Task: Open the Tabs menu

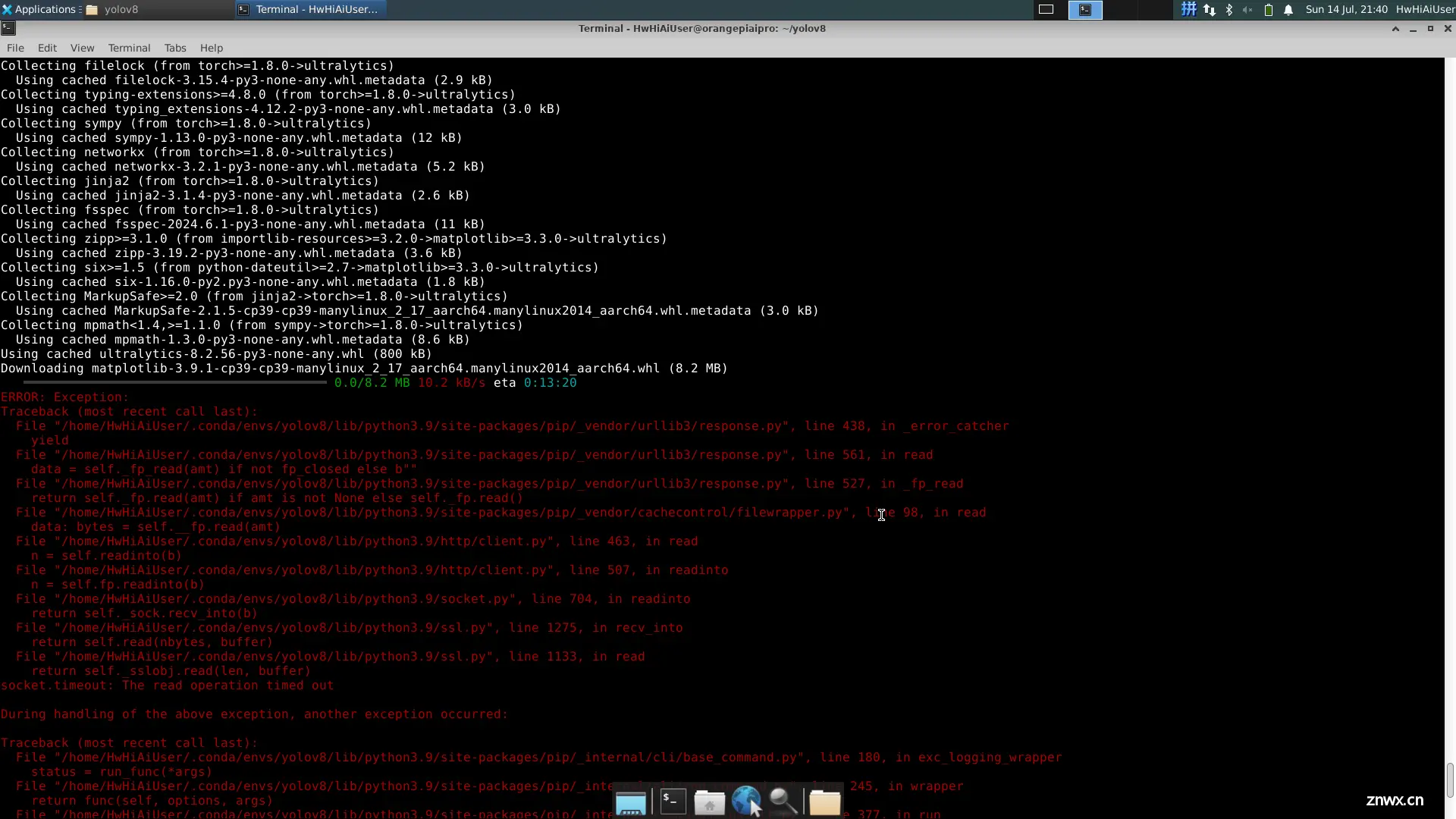Action: click(x=175, y=48)
